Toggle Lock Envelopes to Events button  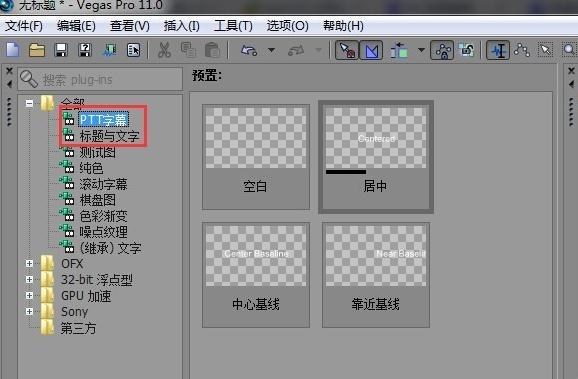point(442,50)
